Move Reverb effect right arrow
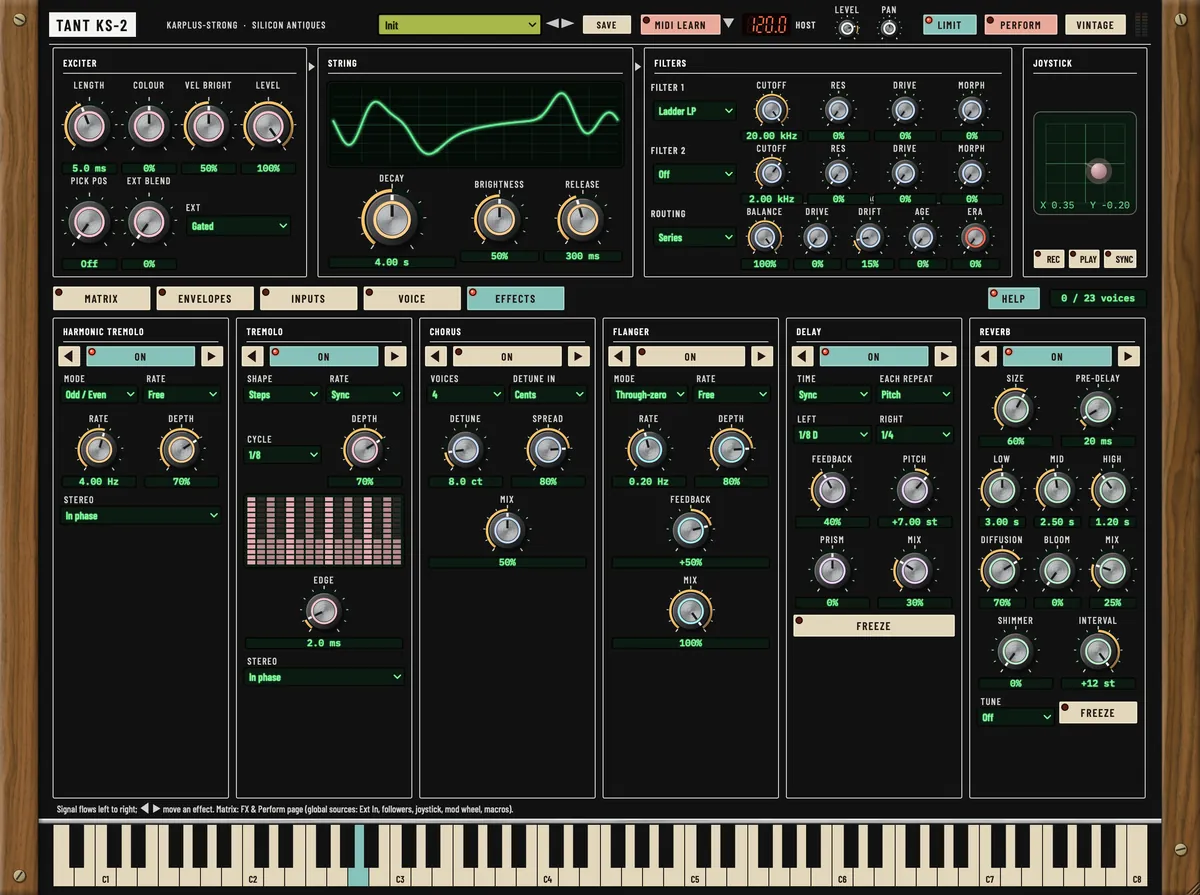The width and height of the screenshot is (1200, 895). (x=1128, y=356)
